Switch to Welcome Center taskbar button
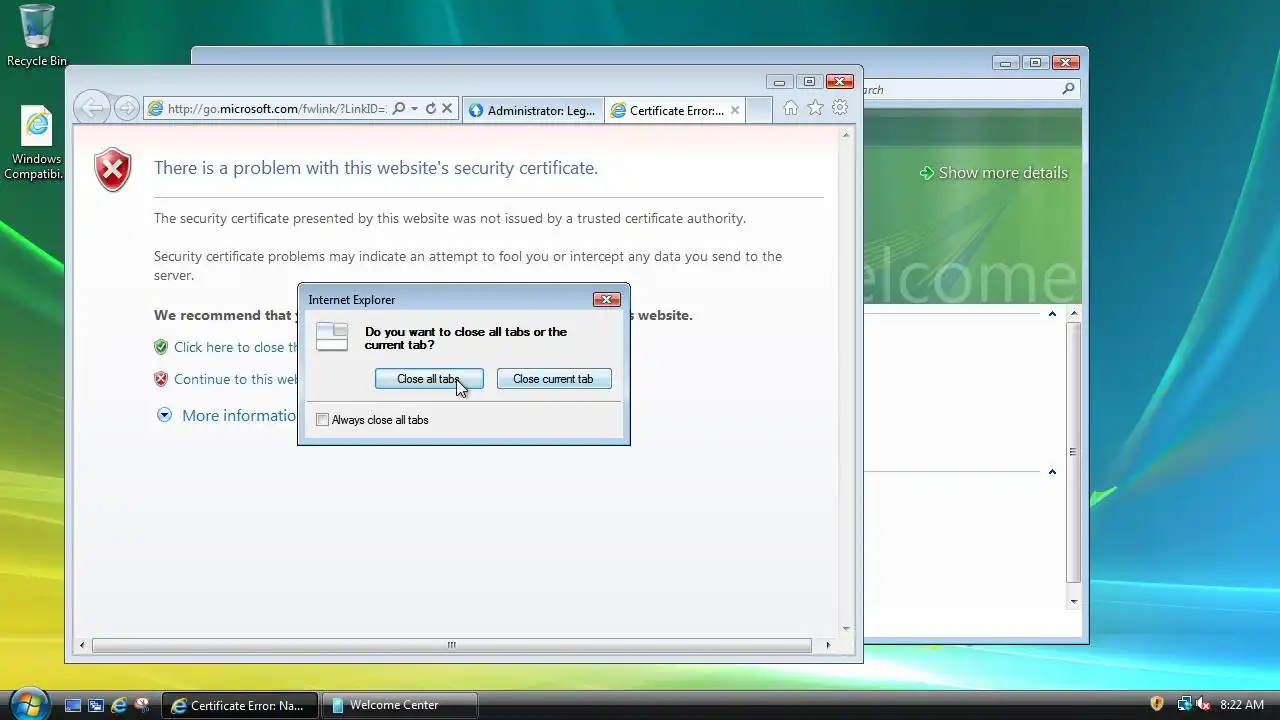Image resolution: width=1280 pixels, height=720 pixels. [x=400, y=705]
